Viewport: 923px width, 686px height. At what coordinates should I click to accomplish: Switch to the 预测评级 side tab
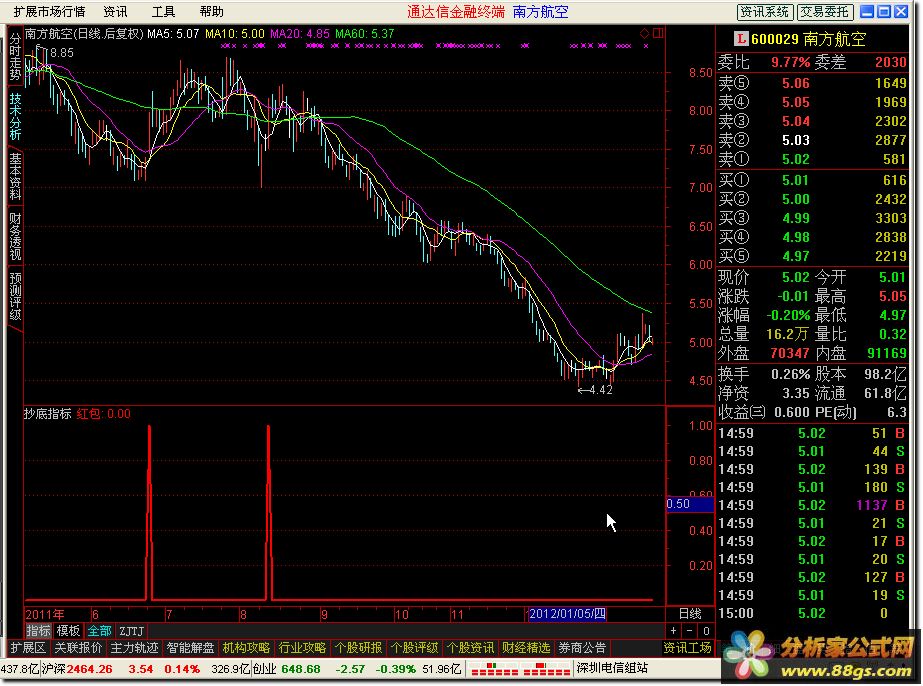15,296
